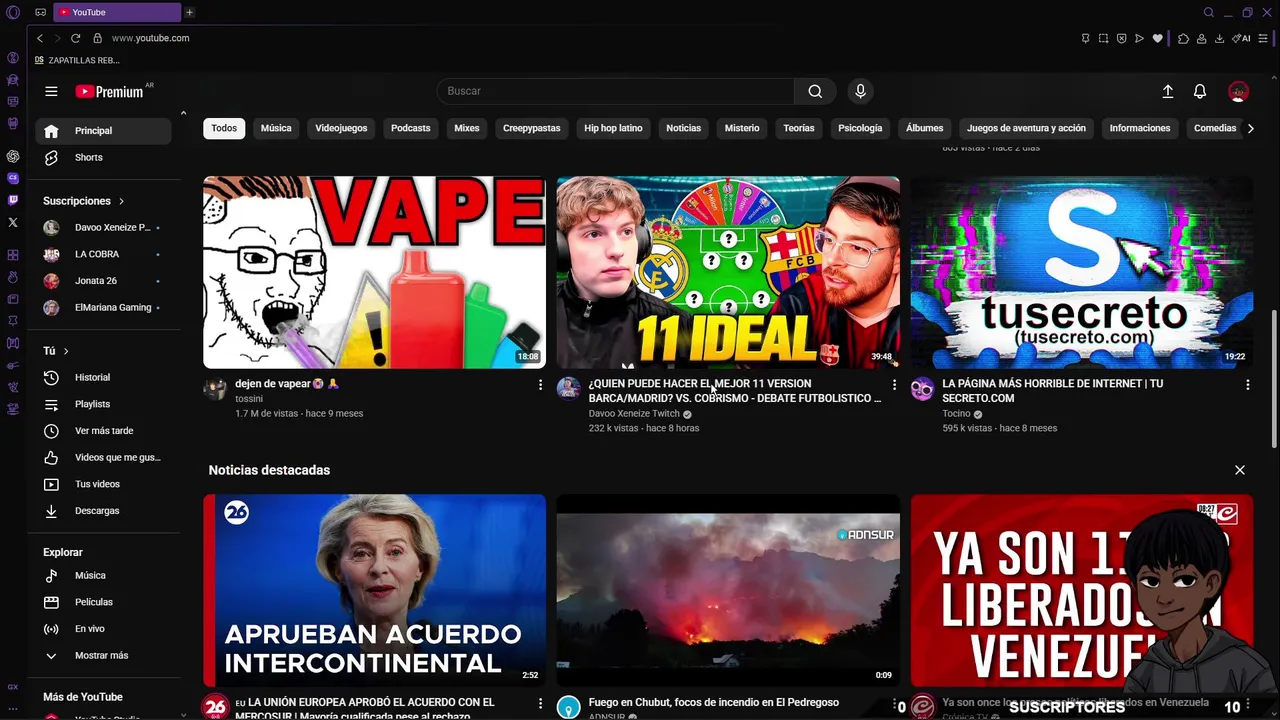Open the 'Jonata 26' subscription channel
The width and height of the screenshot is (1280, 720).
tap(101, 281)
